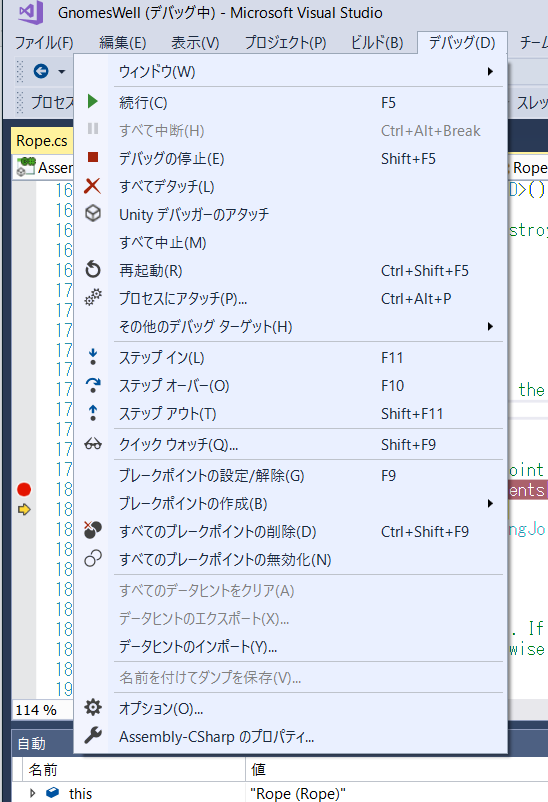Click the Step Into arrow icon
Image resolution: width=548 pixels, height=802 pixels.
click(93, 357)
